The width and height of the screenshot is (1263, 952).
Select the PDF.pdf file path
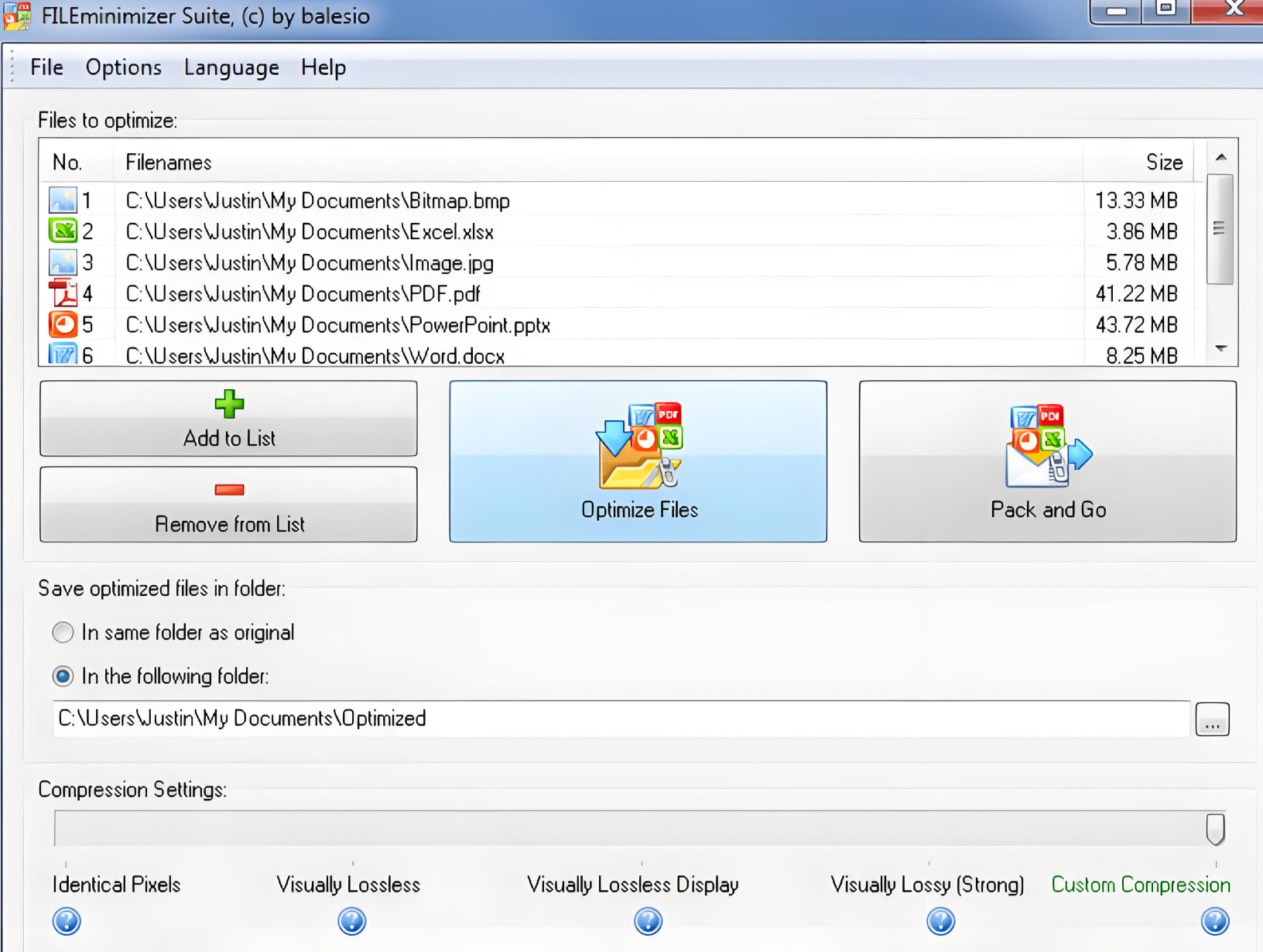pyautogui.click(x=303, y=293)
